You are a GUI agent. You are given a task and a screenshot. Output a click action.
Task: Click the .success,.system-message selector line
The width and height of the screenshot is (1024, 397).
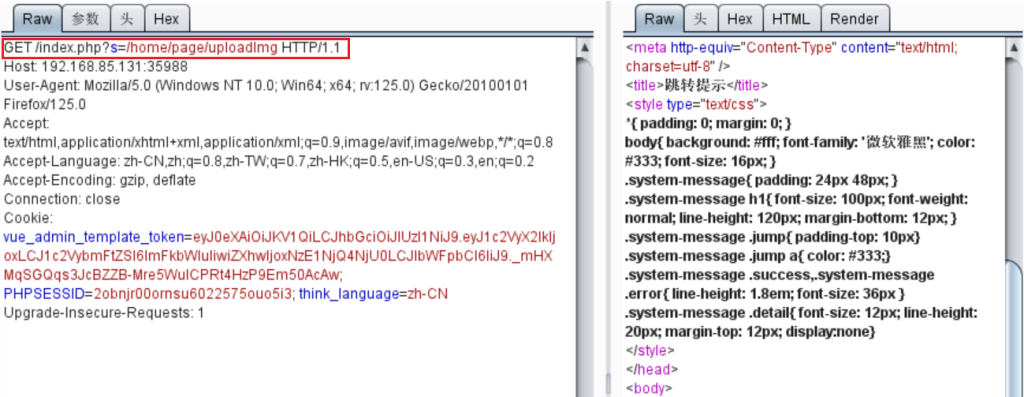[780, 274]
